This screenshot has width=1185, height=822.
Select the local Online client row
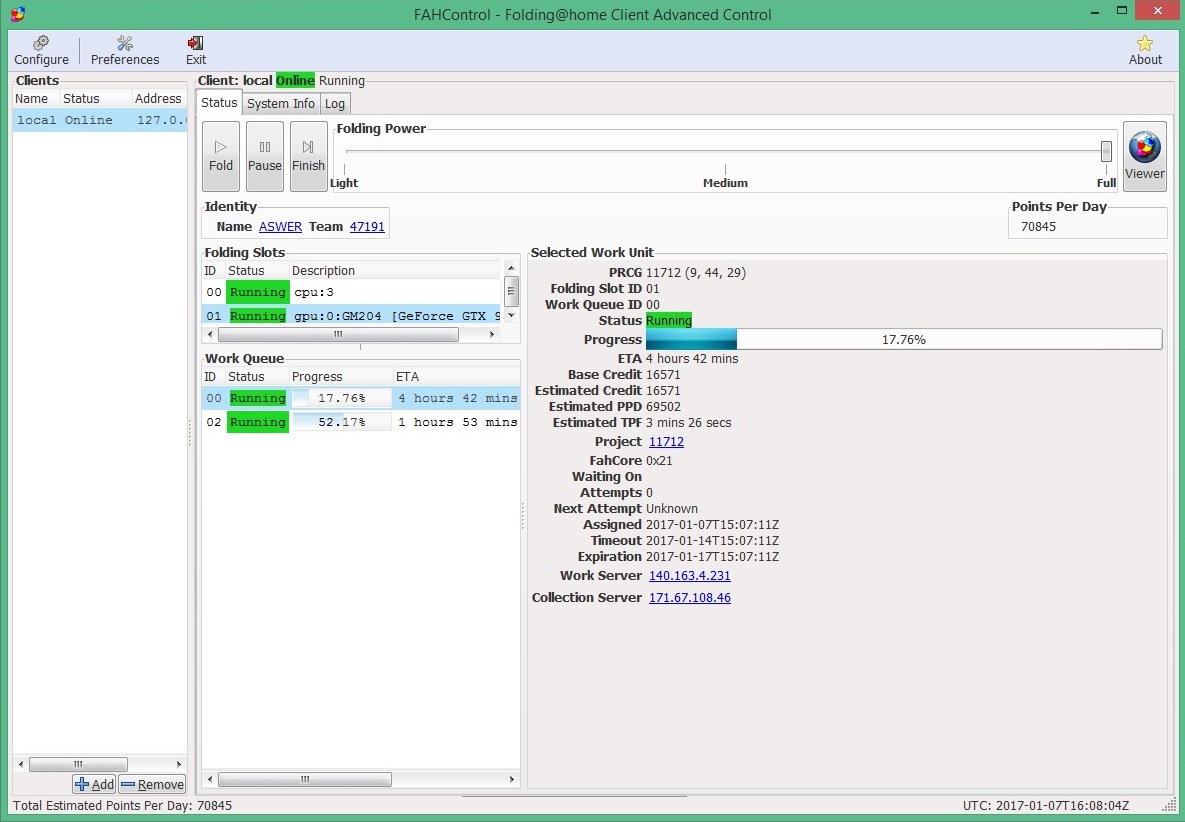coord(100,120)
